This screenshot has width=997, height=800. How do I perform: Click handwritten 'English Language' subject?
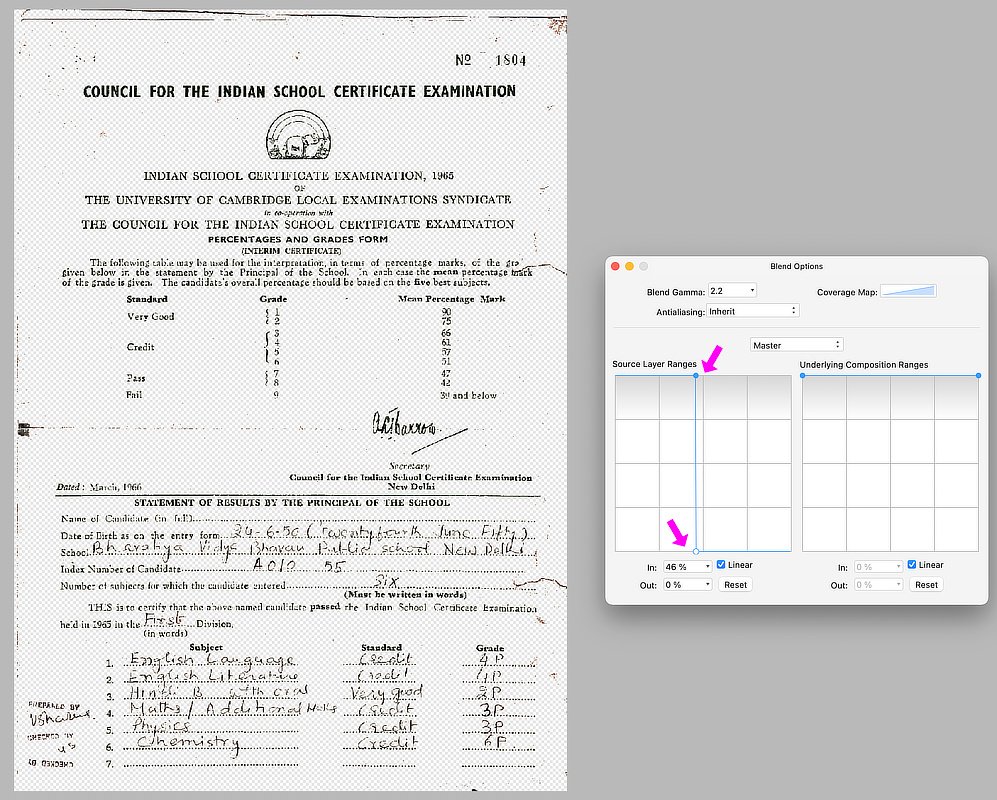click(212, 659)
